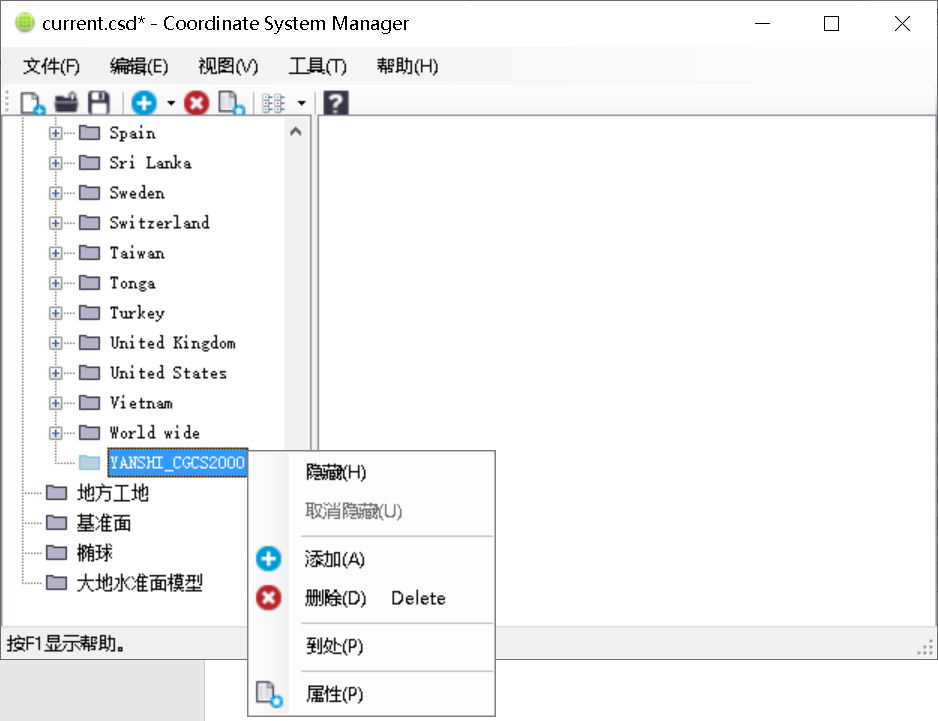Expand the United Kingdom tree node

[55, 342]
